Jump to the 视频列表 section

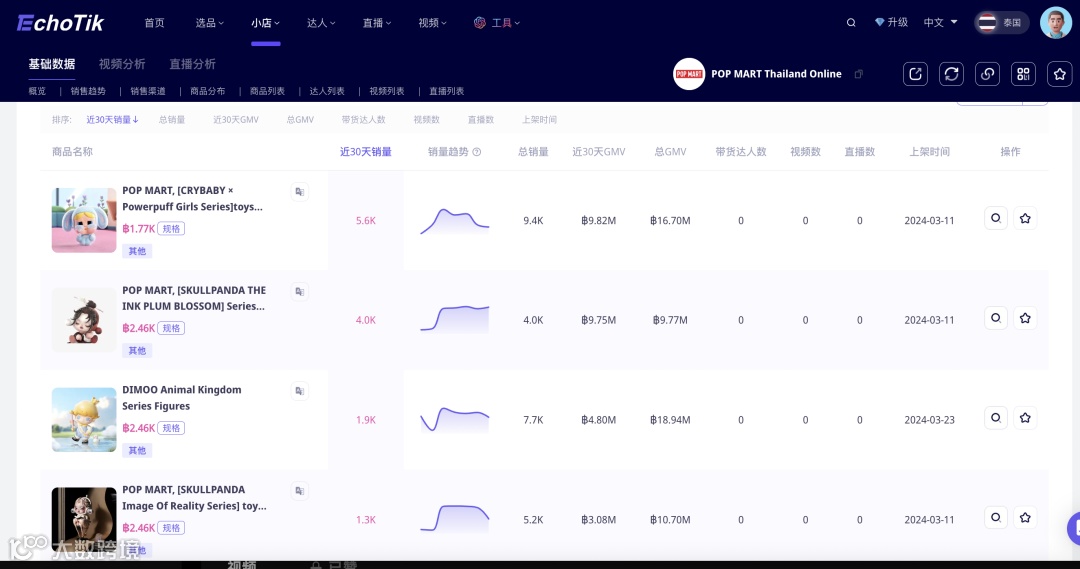[x=386, y=91]
